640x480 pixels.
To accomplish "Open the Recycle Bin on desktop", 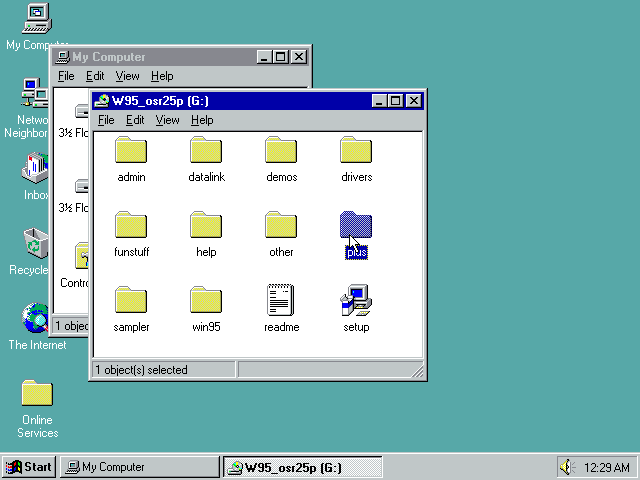I will 36,243.
